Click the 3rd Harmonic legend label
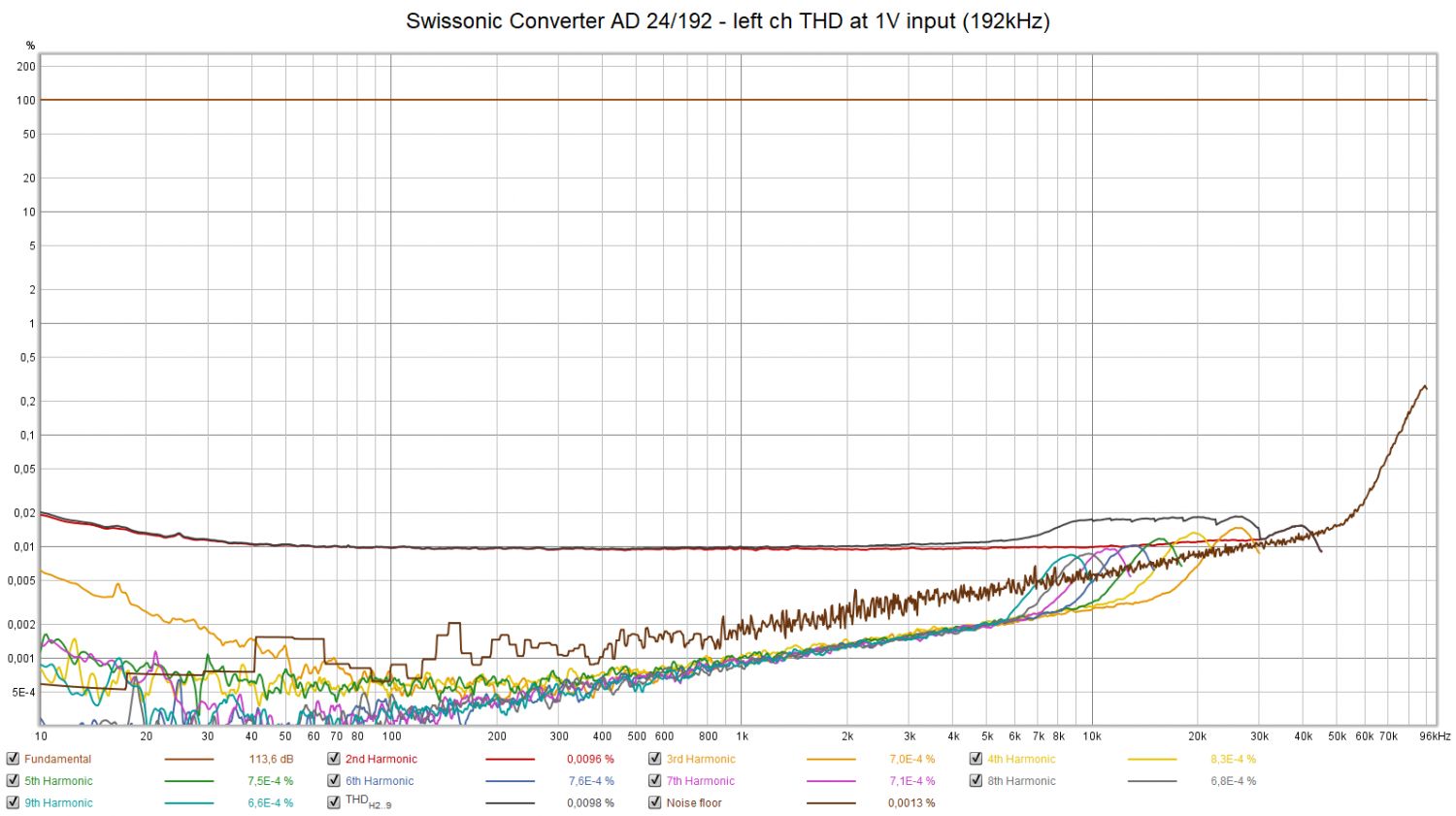The width and height of the screenshot is (1456, 816). 701,759
